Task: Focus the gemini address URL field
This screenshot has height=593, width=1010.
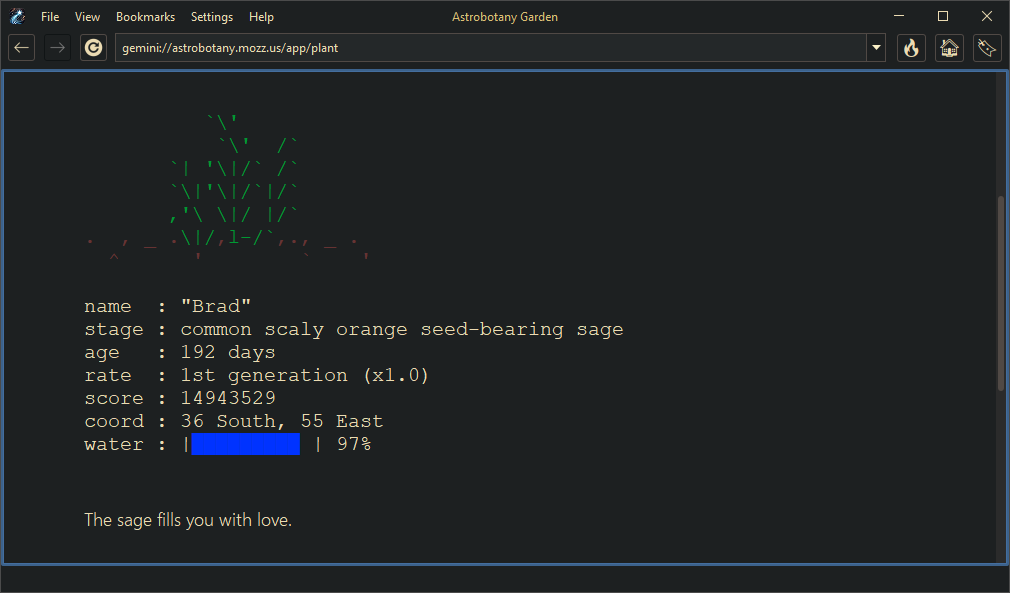Action: pyautogui.click(x=491, y=48)
